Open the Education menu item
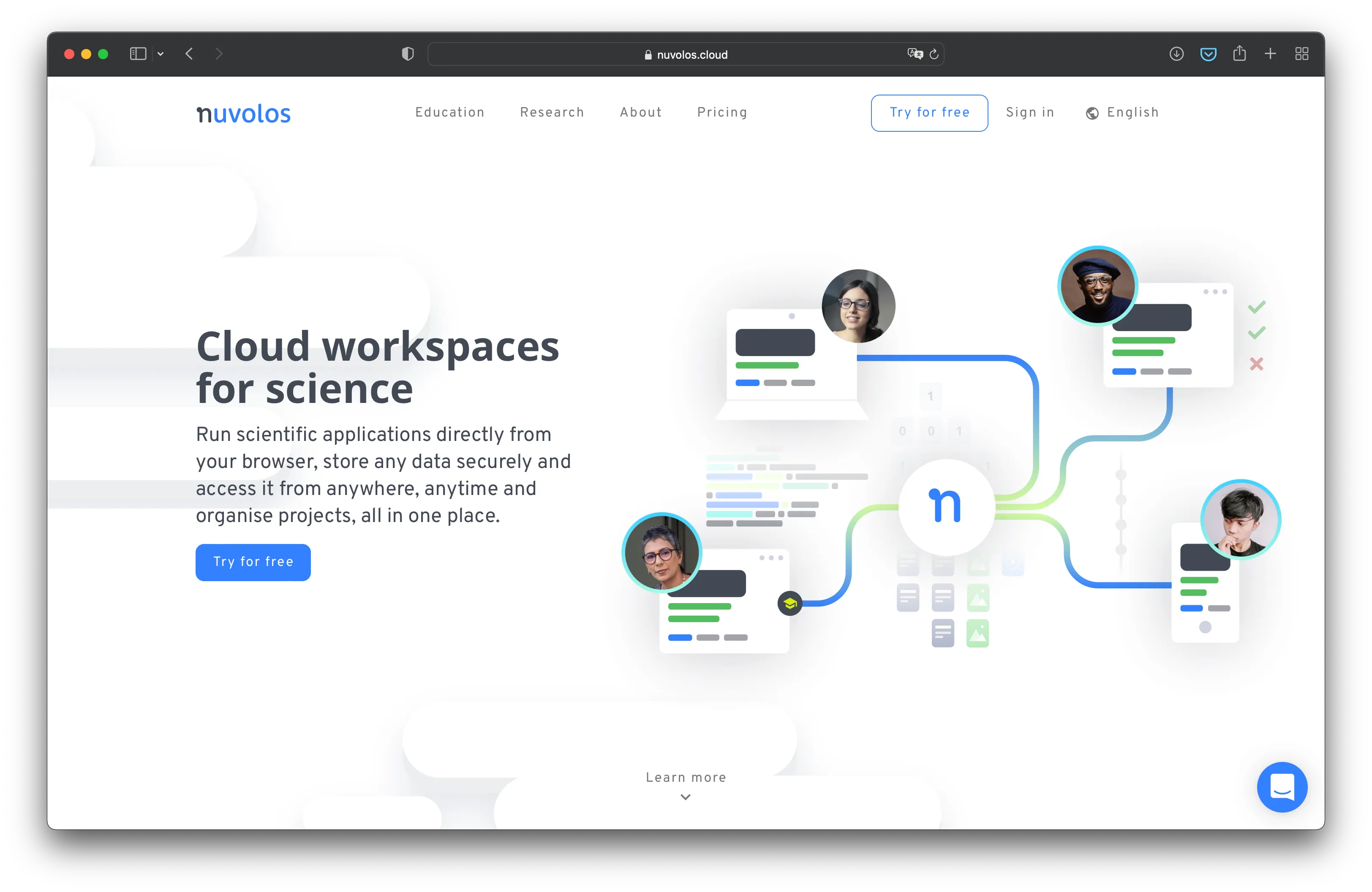This screenshot has height=892, width=1372. click(449, 112)
